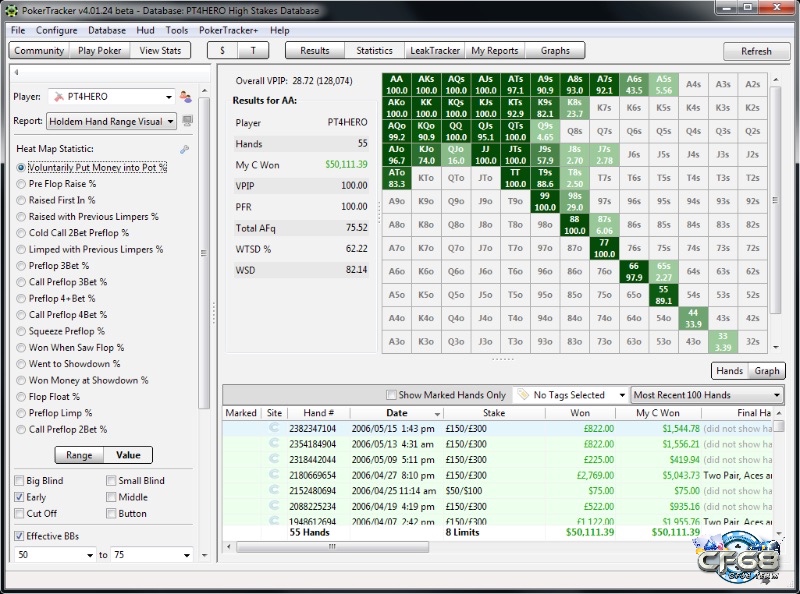Screen dimensions: 800x594
Task: Click the AKs cell in the heat map
Action: [x=426, y=84]
